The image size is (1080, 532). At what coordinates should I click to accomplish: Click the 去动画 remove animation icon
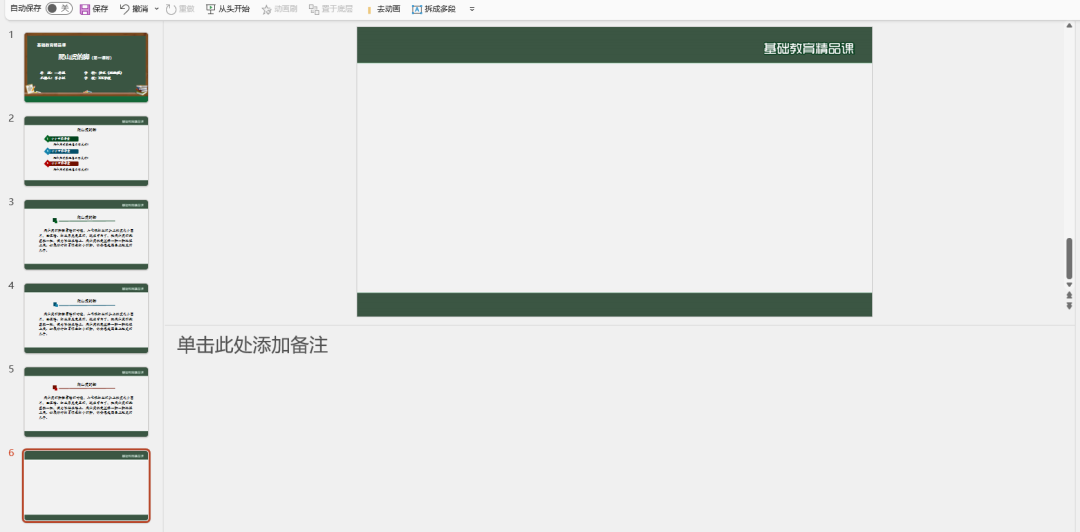(x=369, y=10)
